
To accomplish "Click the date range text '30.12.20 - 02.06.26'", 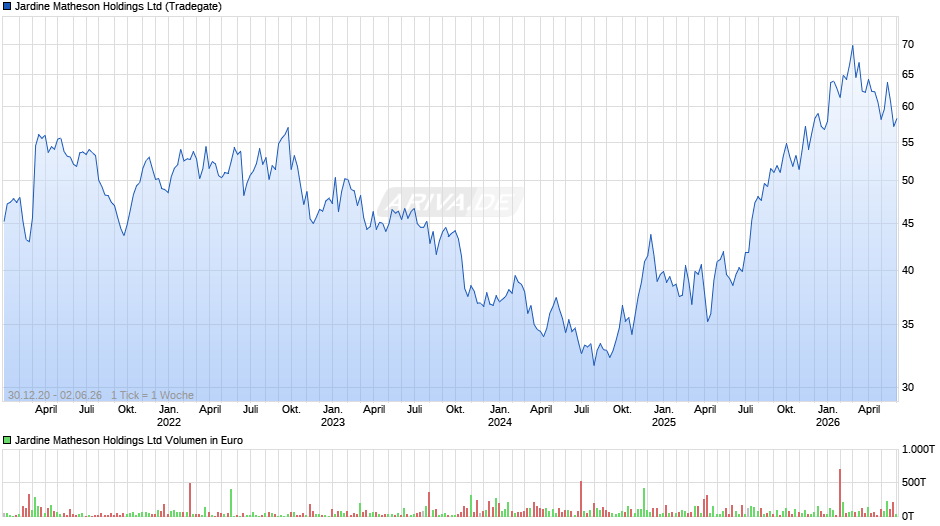I will point(55,395).
